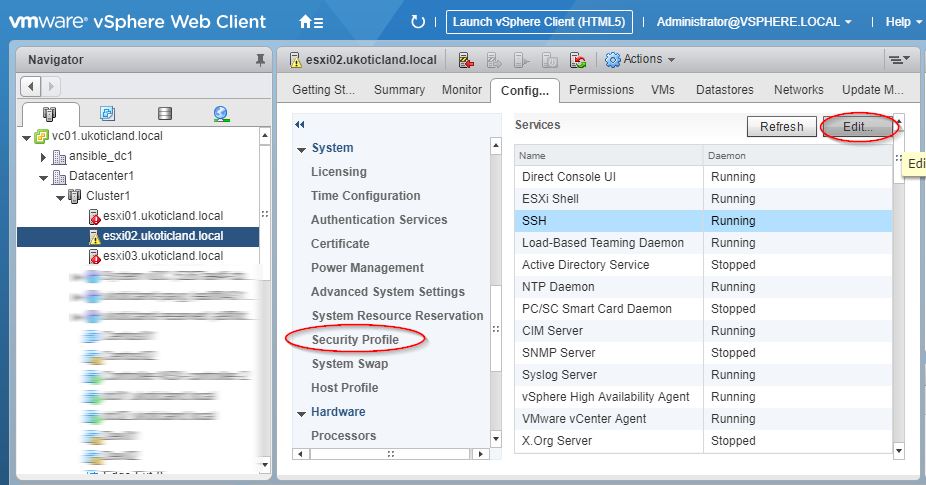Image resolution: width=926 pixels, height=485 pixels.
Task: Switch to the Monitor tab
Action: pyautogui.click(x=462, y=90)
